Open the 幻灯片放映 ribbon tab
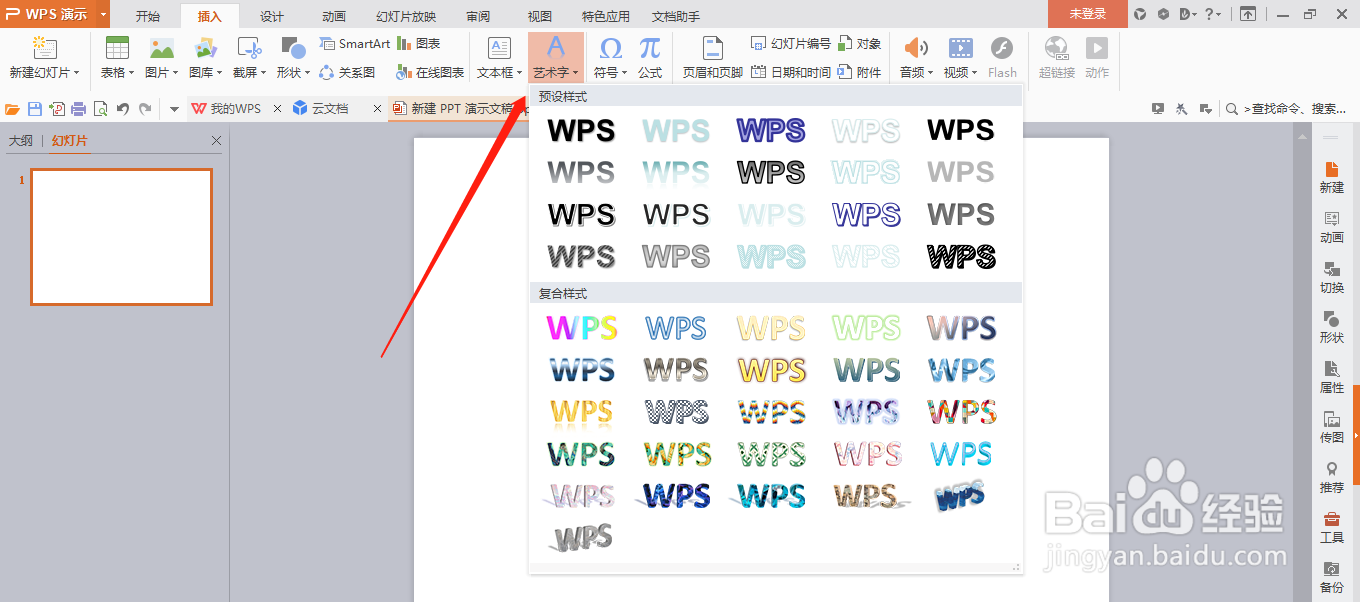The width and height of the screenshot is (1360, 602). point(406,16)
